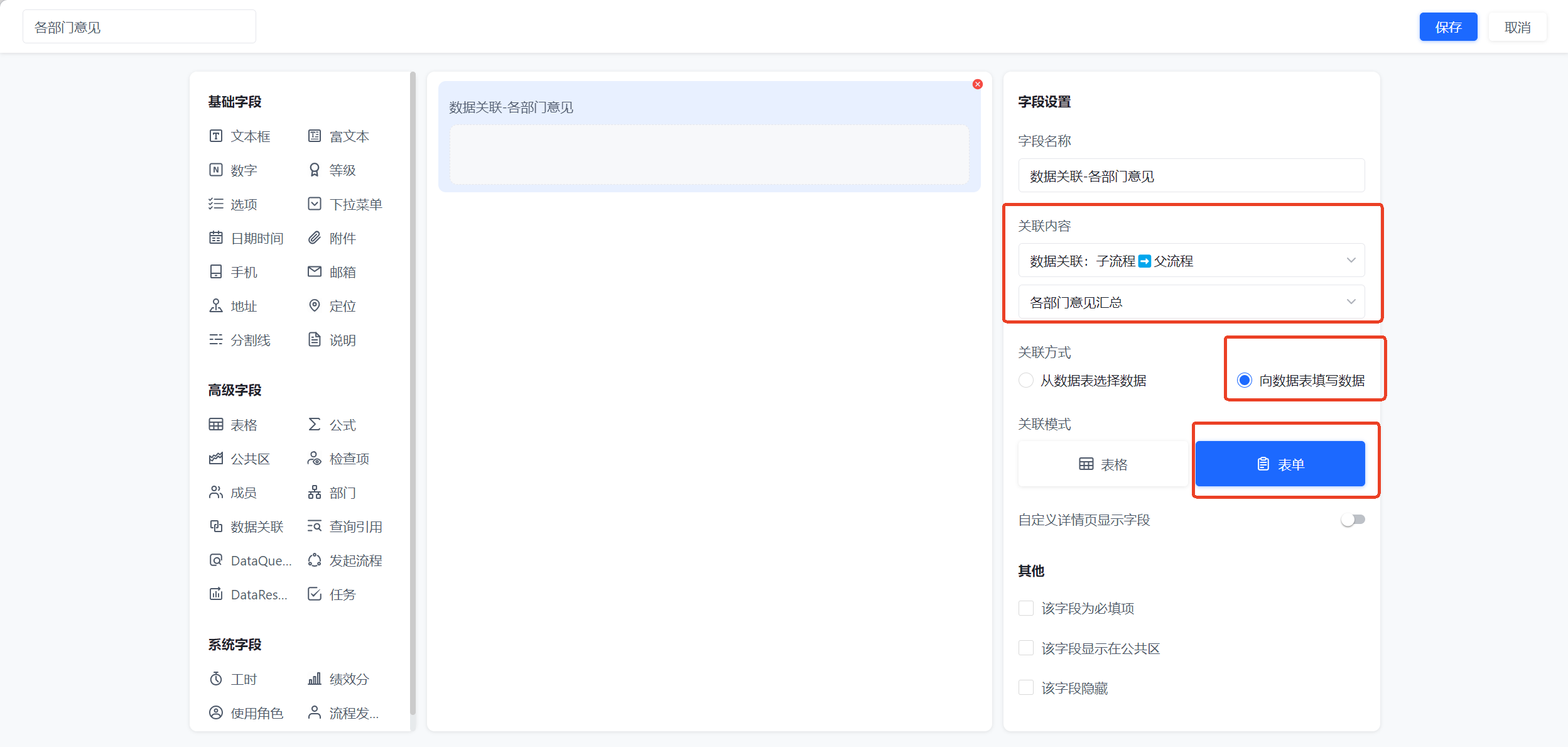
Task: Check 该字段为必填项 checkbox
Action: pos(1025,608)
